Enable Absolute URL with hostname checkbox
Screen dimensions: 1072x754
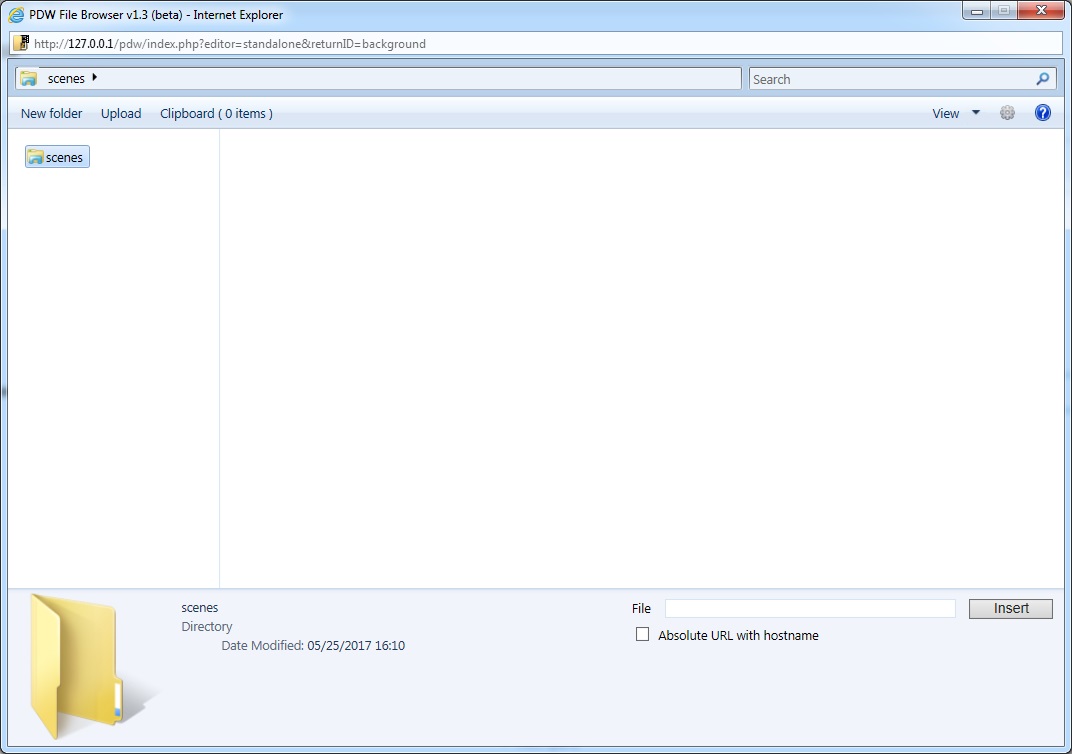tap(642, 634)
